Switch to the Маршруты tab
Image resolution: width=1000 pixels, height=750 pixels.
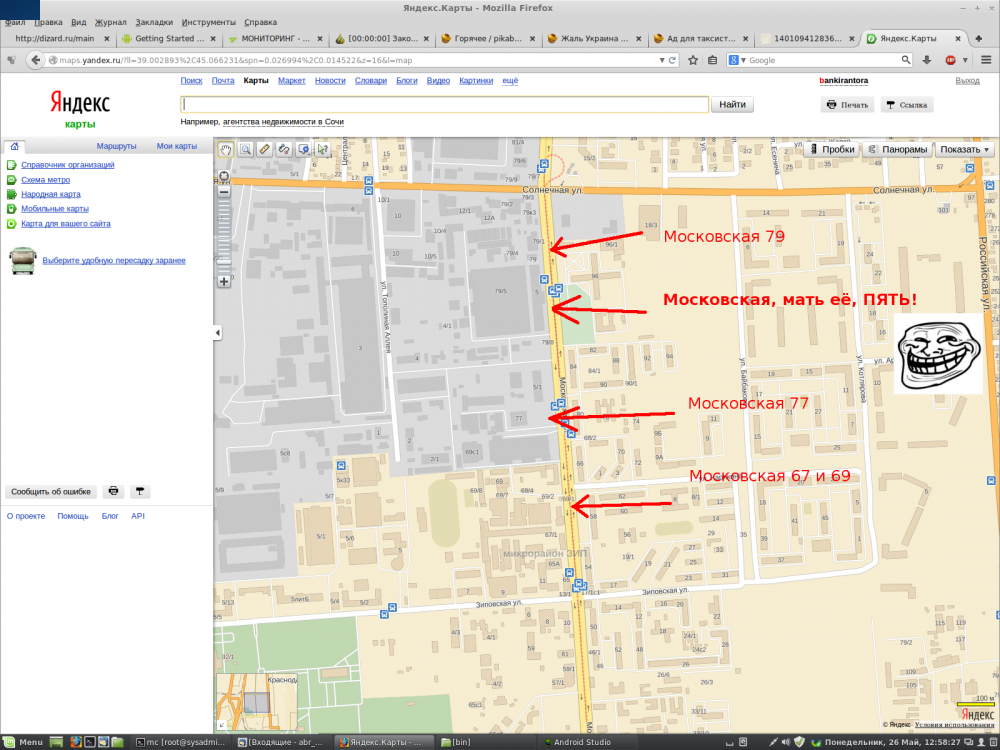coord(116,147)
